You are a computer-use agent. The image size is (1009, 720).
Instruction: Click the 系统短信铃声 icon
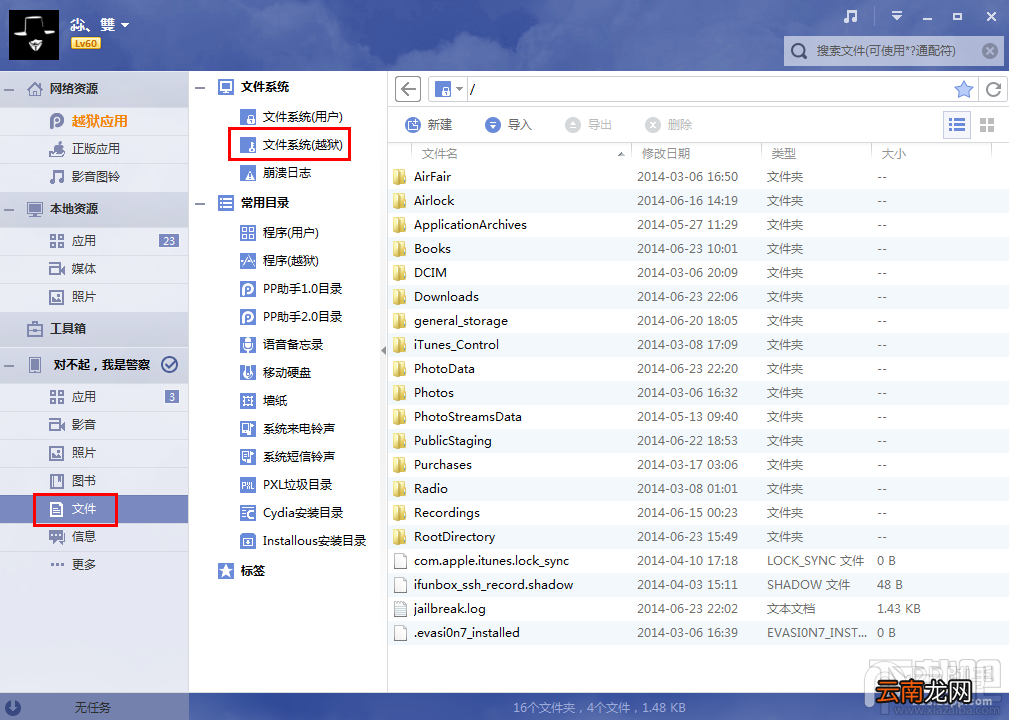(248, 457)
